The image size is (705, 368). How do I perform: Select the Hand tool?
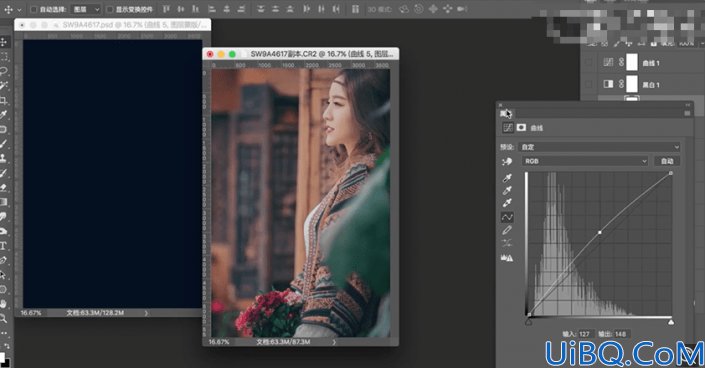point(4,304)
